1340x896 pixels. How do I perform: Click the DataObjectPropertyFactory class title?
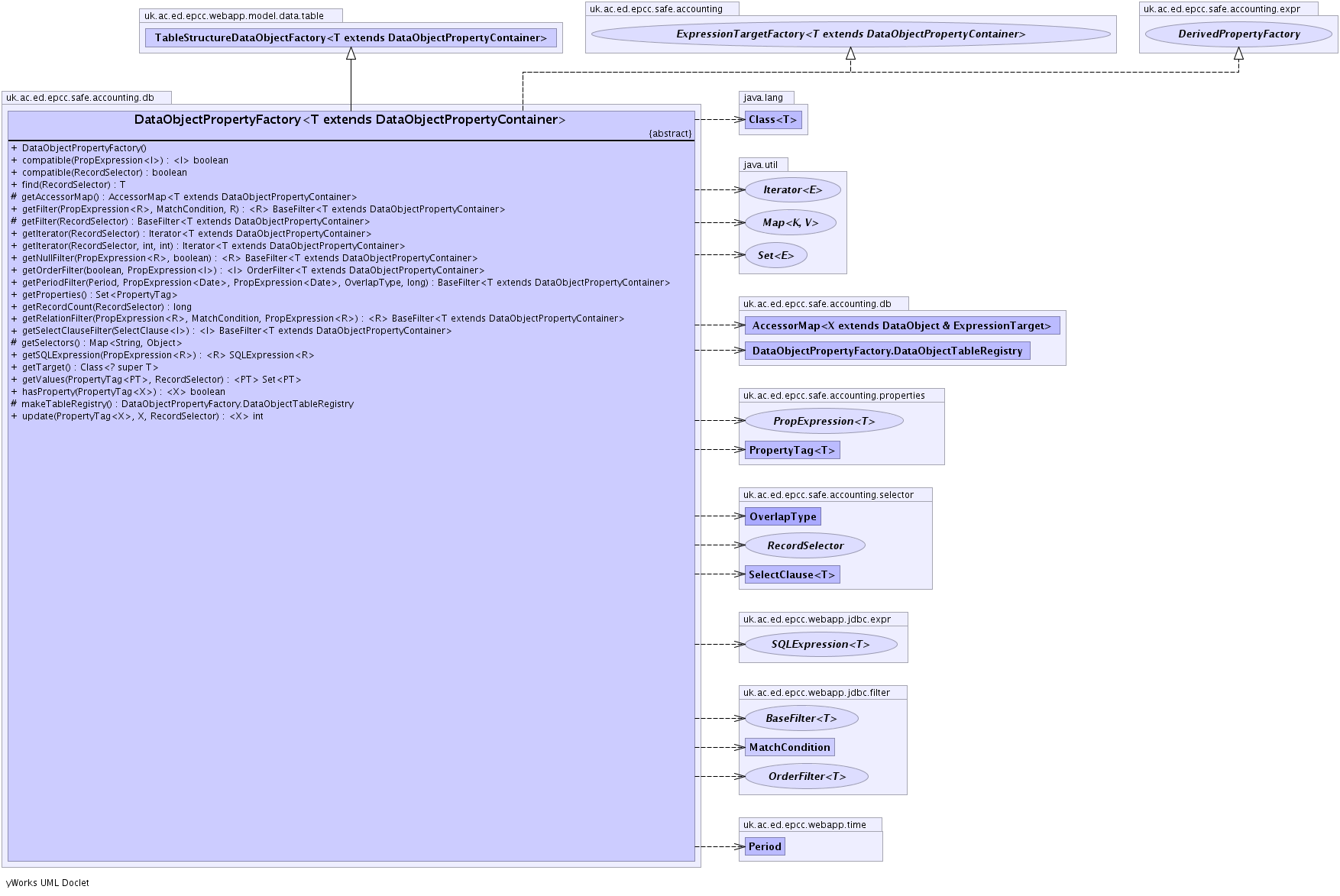pos(350,119)
